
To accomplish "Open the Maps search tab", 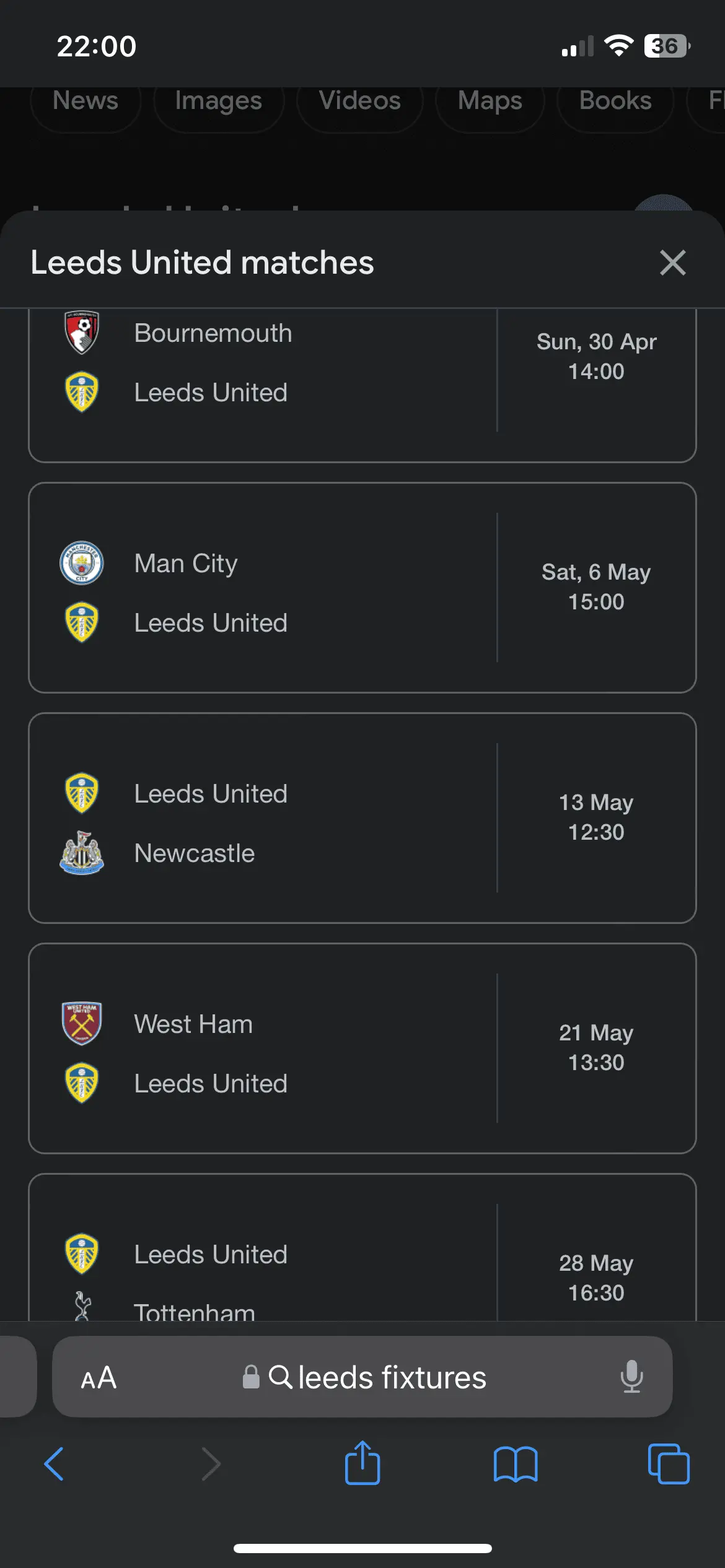I will pyautogui.click(x=490, y=101).
